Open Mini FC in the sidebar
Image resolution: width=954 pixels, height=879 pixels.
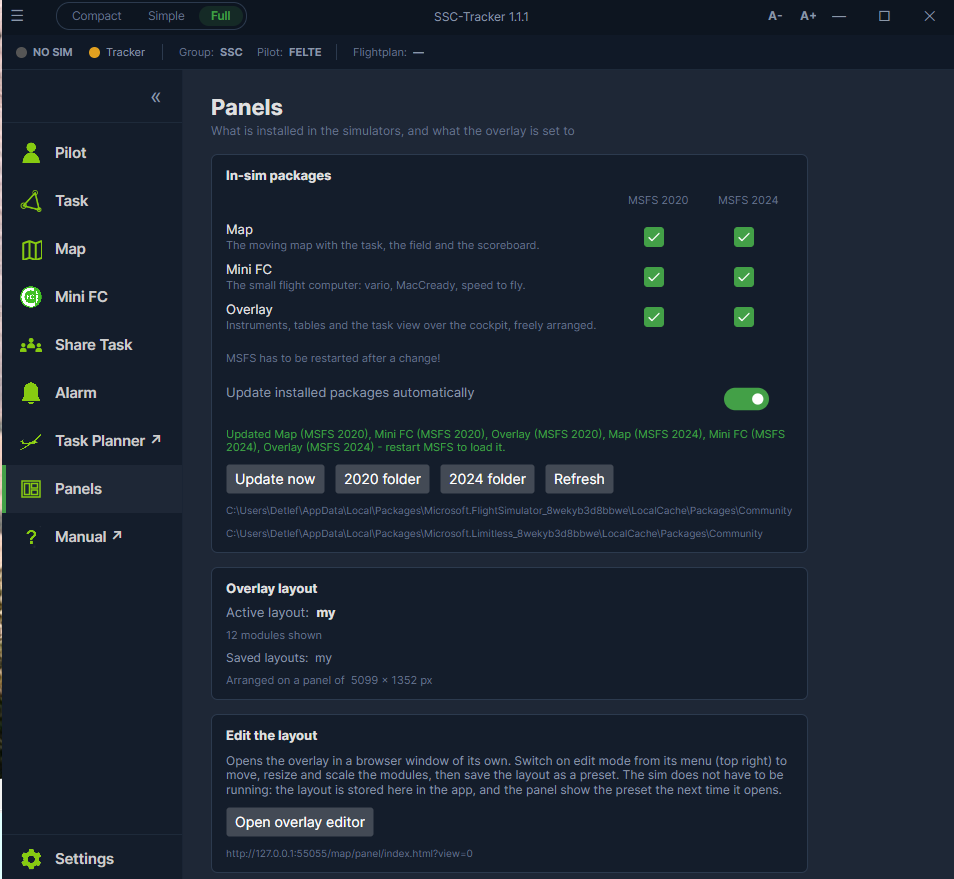point(92,297)
